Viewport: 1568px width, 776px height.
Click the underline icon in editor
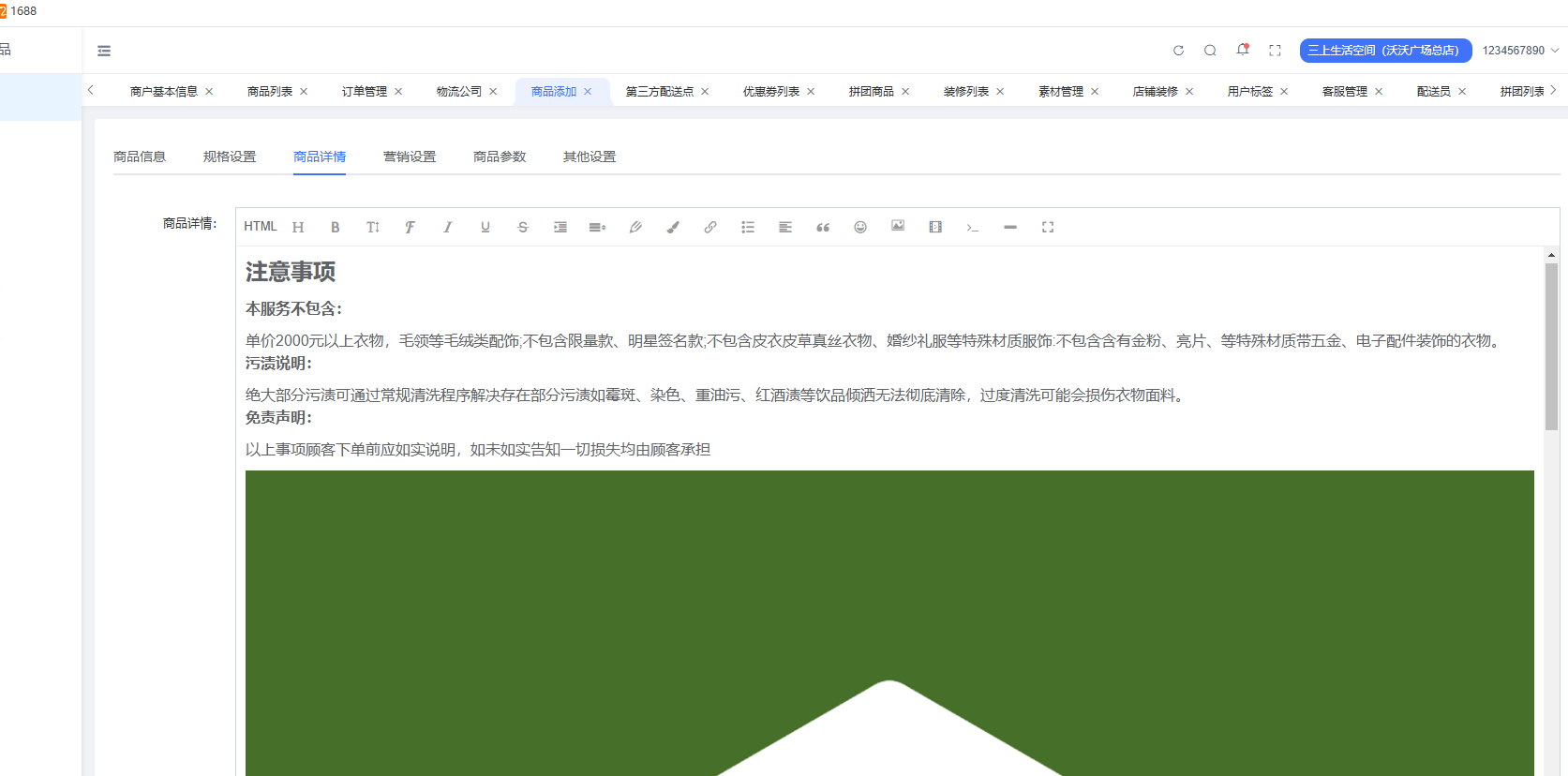(x=485, y=227)
